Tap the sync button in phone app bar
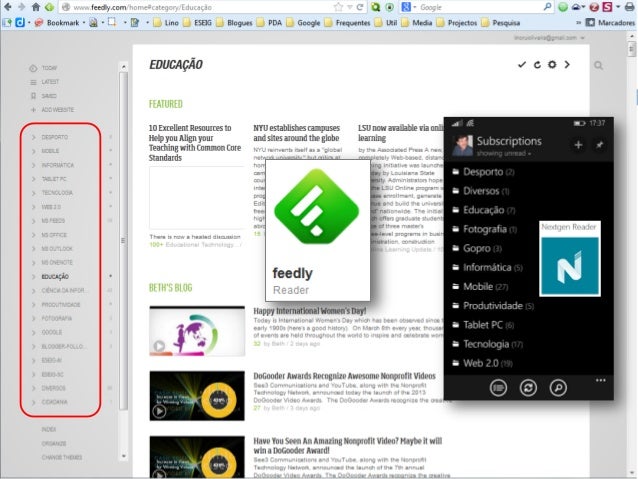 coord(528,387)
